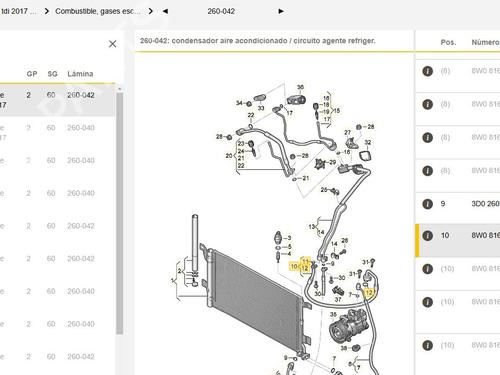Viewport: 500px width, 375px height.
Task: Close the left panel with the X icon
Action: (113, 44)
